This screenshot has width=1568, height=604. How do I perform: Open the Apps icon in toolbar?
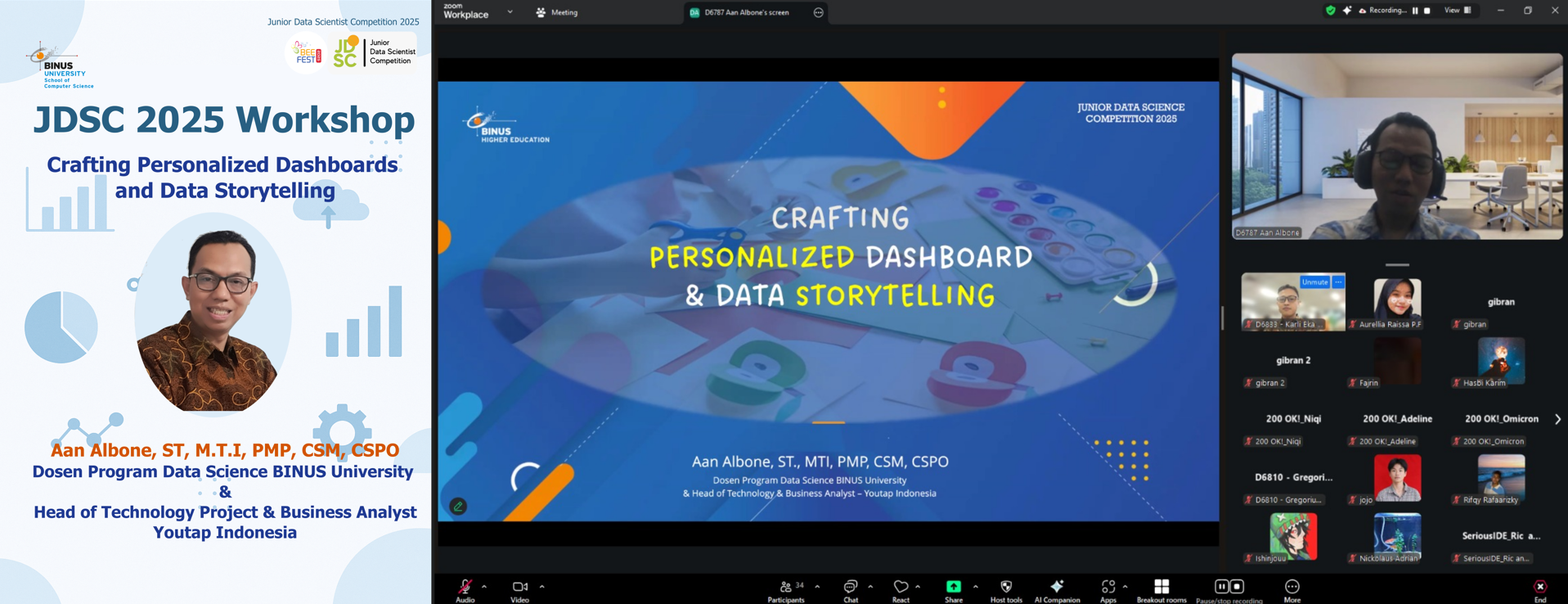[1107, 587]
